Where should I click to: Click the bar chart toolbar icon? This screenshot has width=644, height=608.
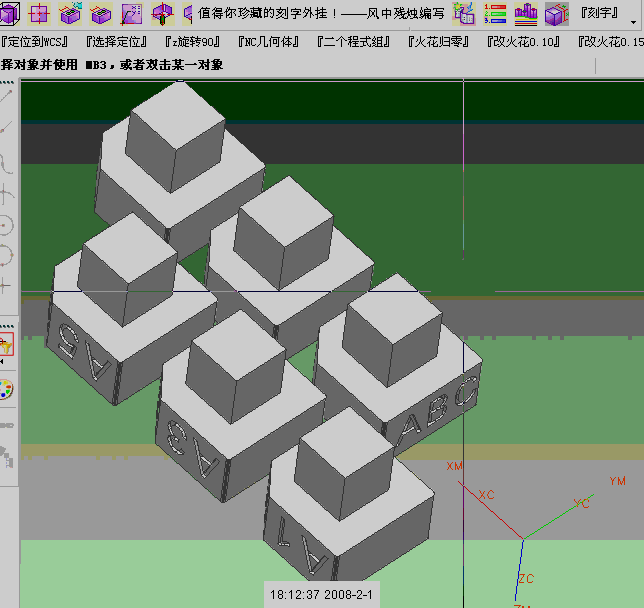526,14
